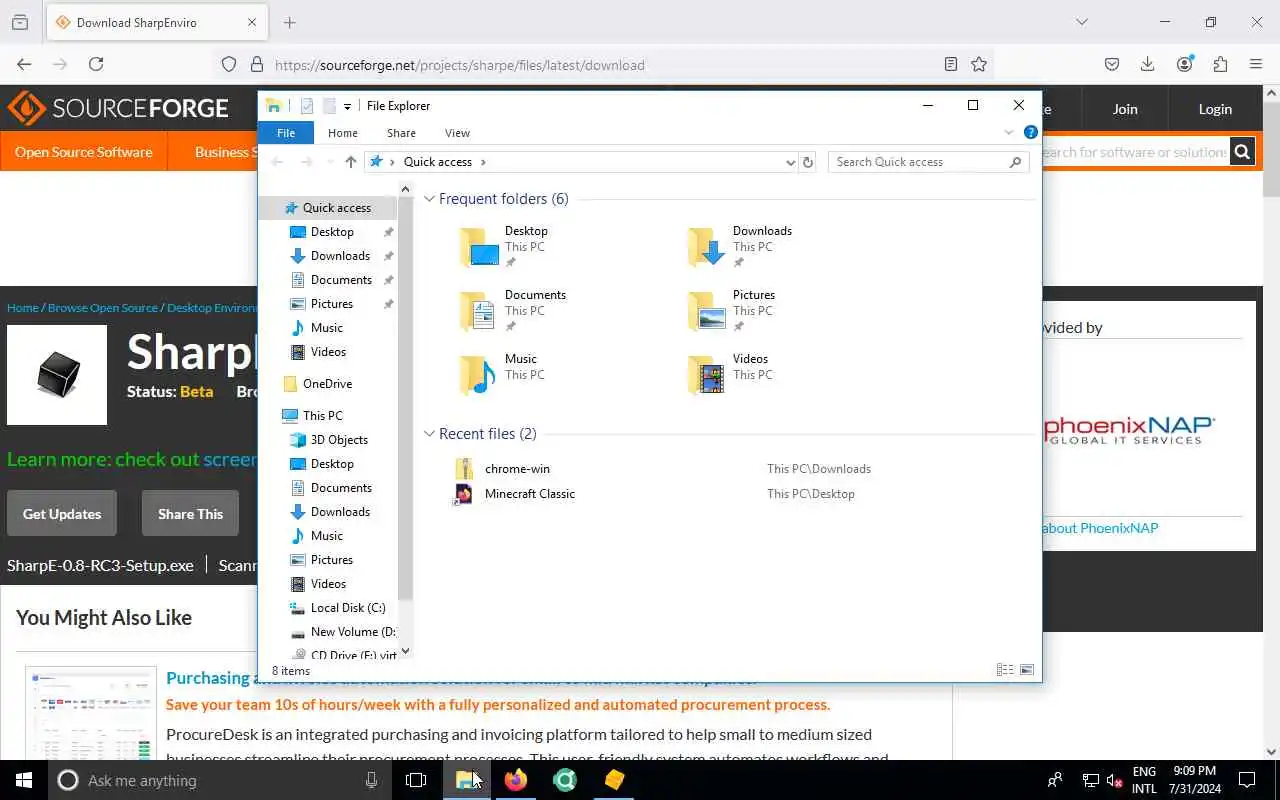This screenshot has height=800, width=1280.
Task: Open the notification center icon
Action: pos(1247,780)
